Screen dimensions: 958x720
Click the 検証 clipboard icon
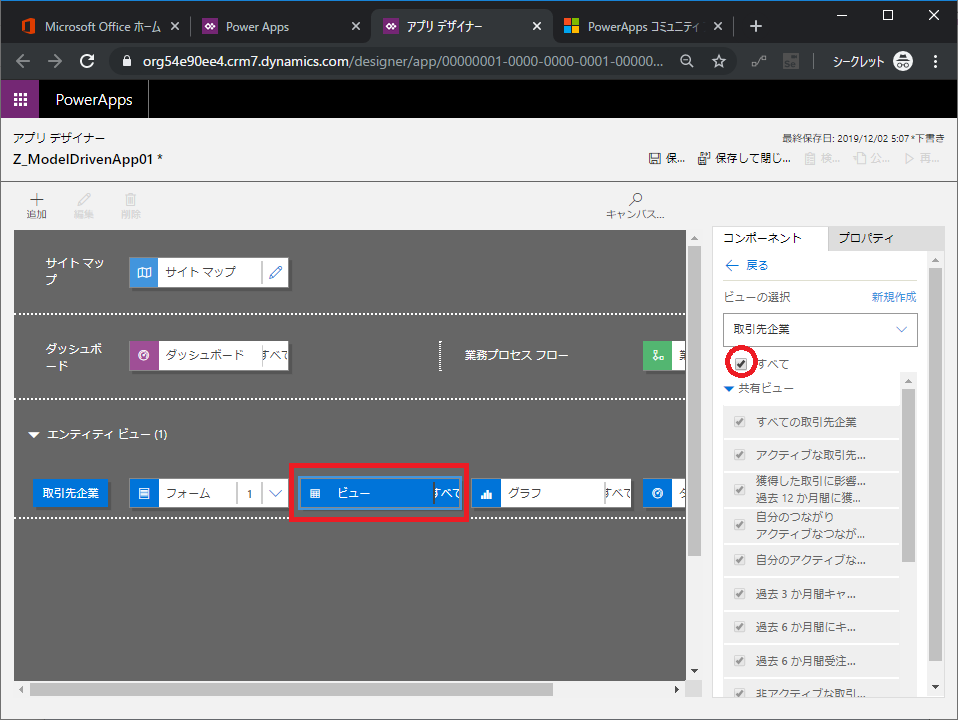click(810, 158)
